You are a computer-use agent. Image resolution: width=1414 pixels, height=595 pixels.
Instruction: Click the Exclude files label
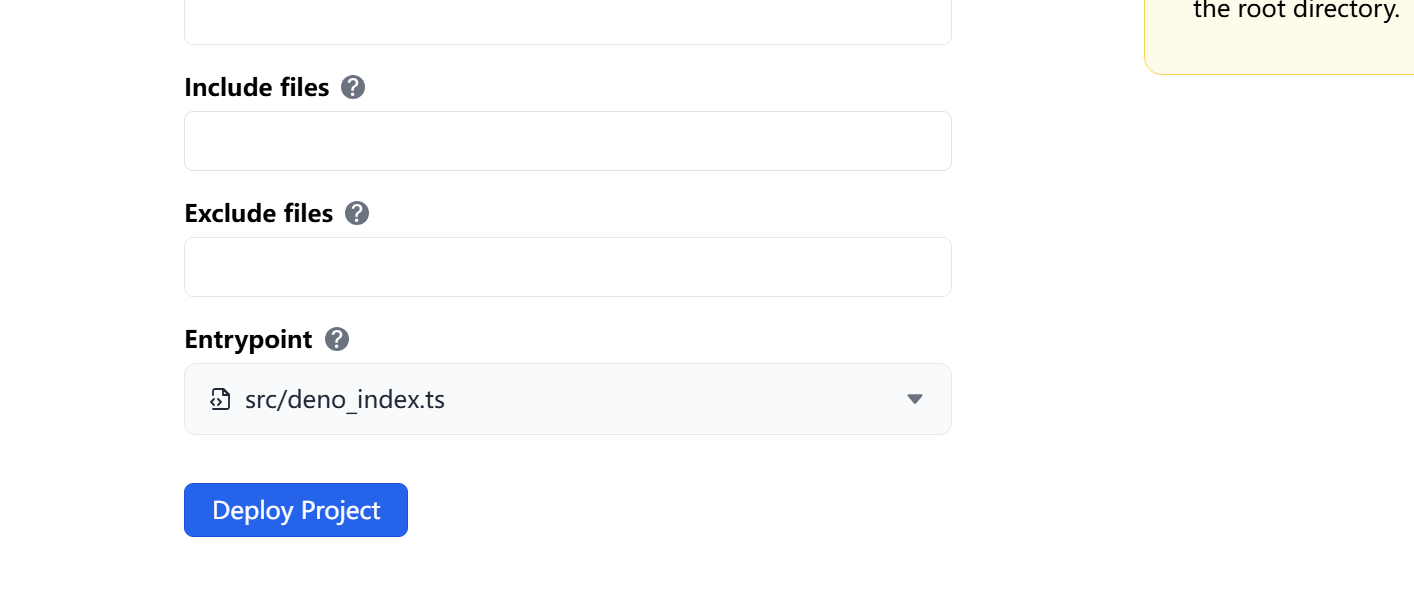[x=259, y=214]
